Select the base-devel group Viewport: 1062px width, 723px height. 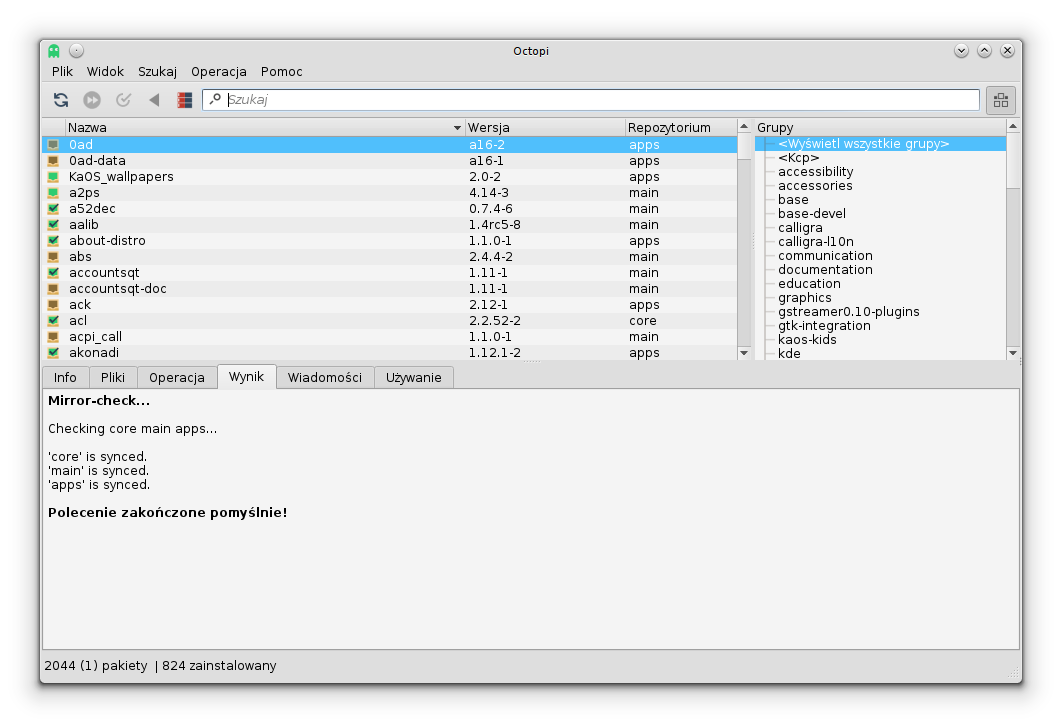[x=811, y=214]
